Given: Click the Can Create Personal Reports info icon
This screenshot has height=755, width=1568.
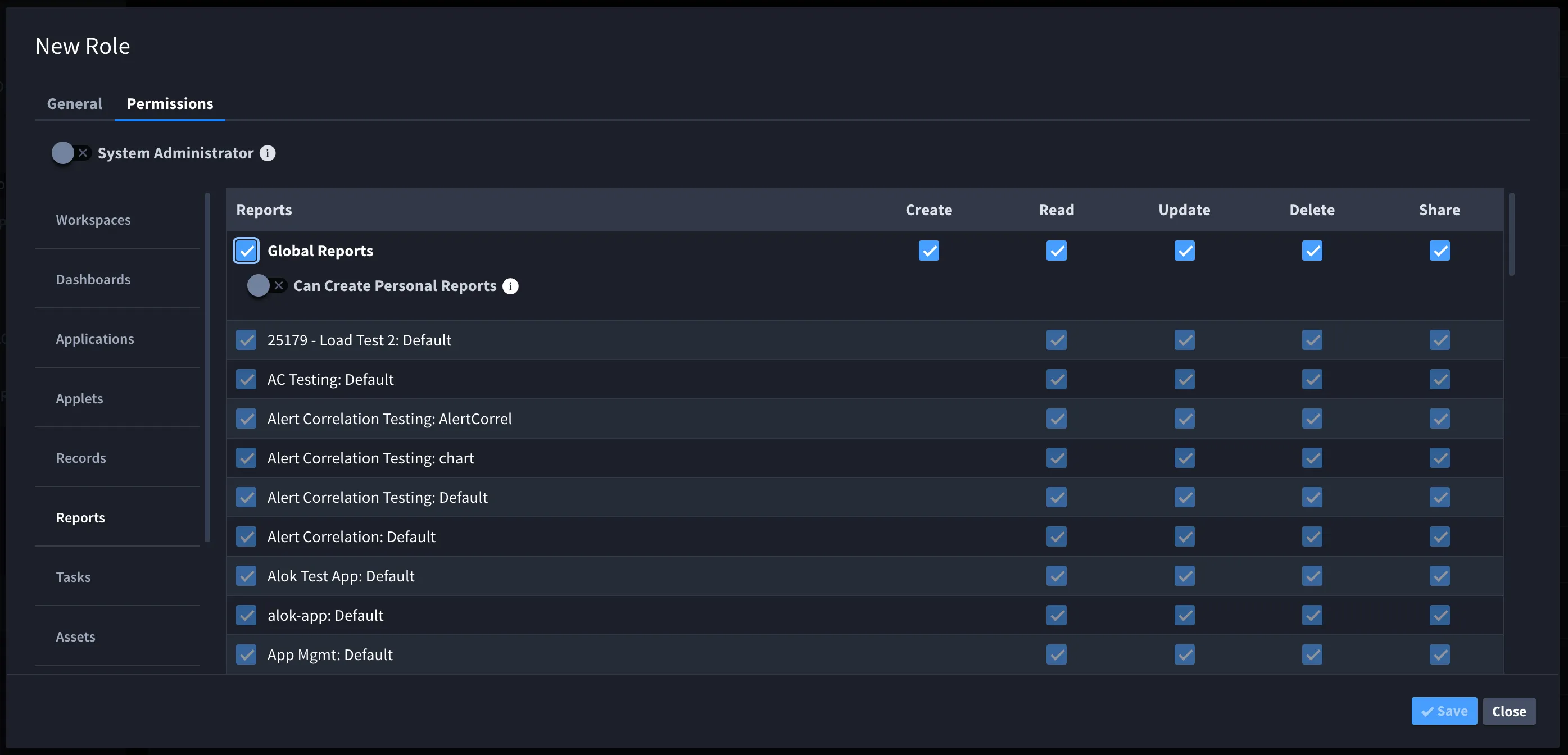Looking at the screenshot, I should pos(510,286).
